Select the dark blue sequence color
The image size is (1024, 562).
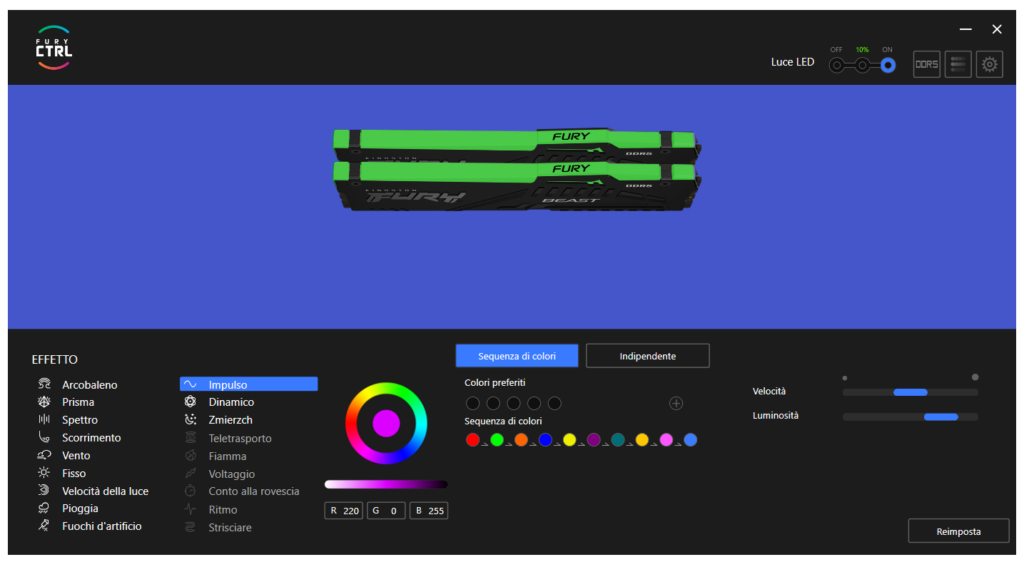(545, 440)
